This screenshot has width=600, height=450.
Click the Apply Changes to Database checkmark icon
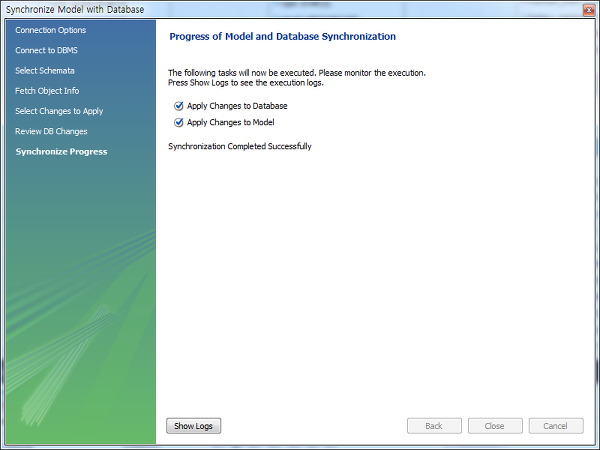click(179, 106)
